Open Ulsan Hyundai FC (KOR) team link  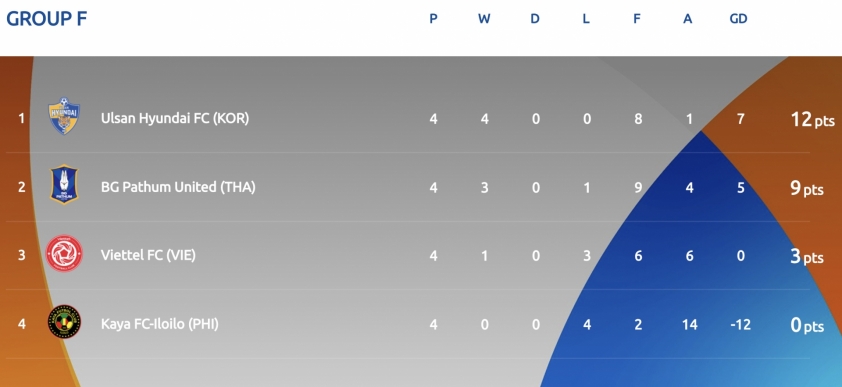click(x=175, y=118)
